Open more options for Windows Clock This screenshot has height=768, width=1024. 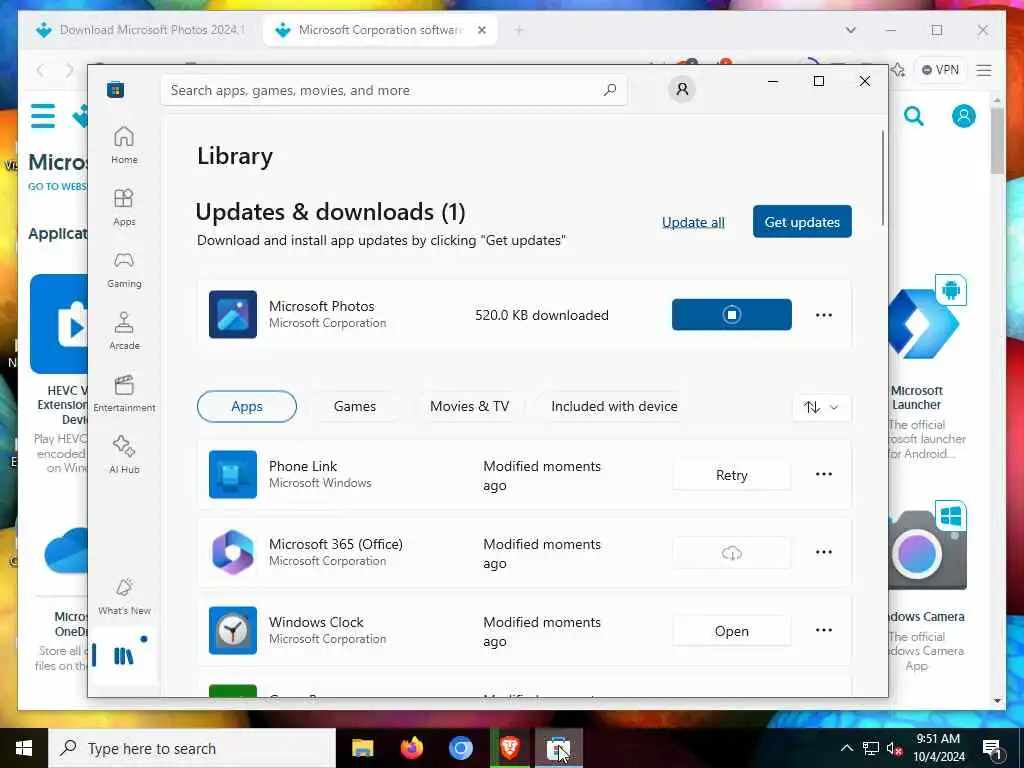coord(824,630)
